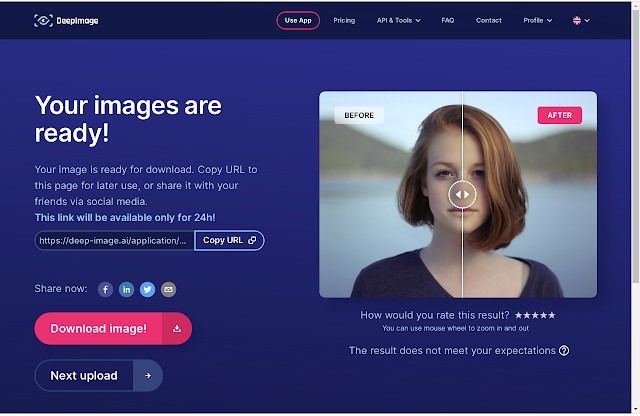Share result via email icon
The image size is (640, 416).
pos(168,289)
